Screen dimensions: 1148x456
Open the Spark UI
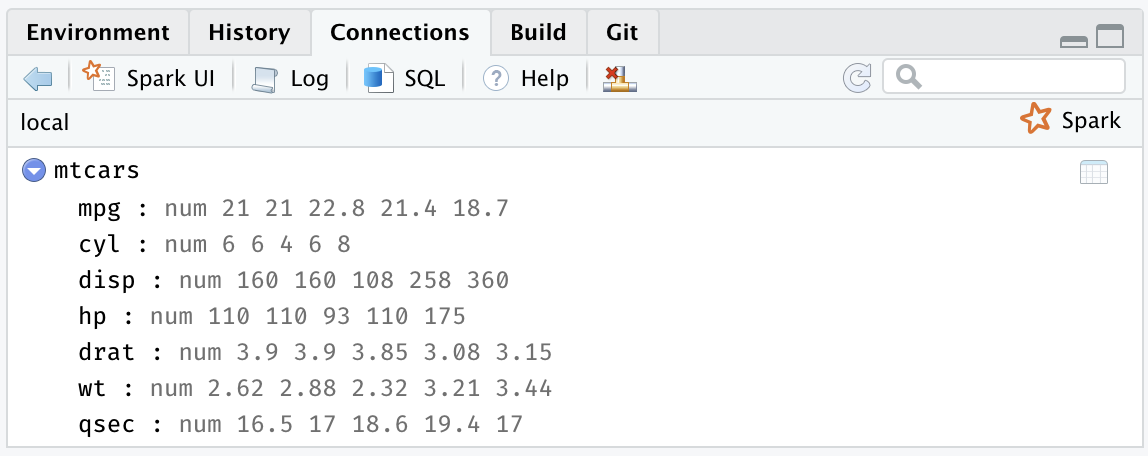(x=149, y=78)
